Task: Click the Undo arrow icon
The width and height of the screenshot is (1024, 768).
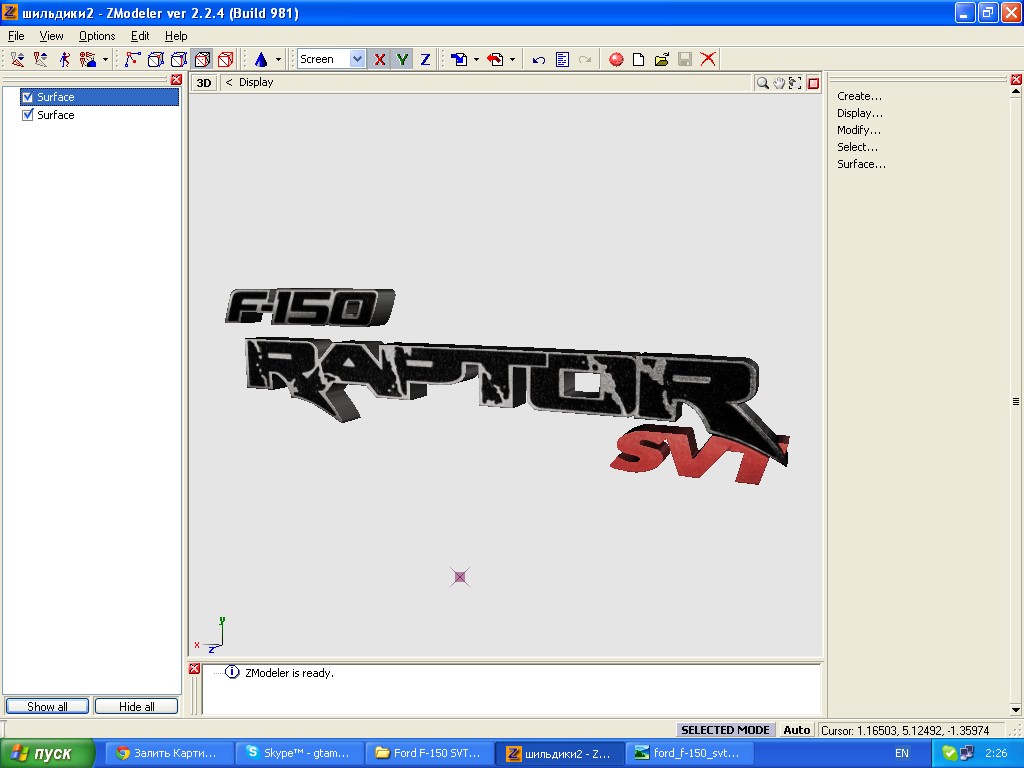Action: tap(539, 59)
